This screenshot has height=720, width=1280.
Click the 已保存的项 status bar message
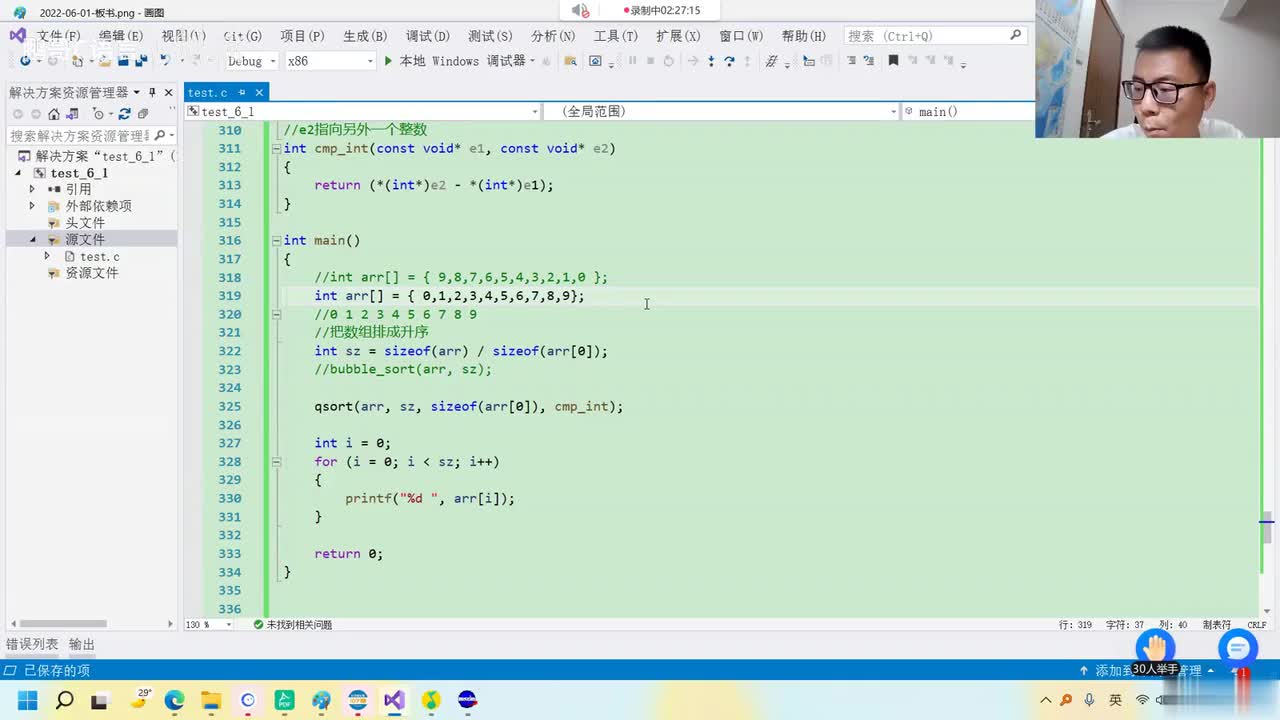(x=57, y=671)
